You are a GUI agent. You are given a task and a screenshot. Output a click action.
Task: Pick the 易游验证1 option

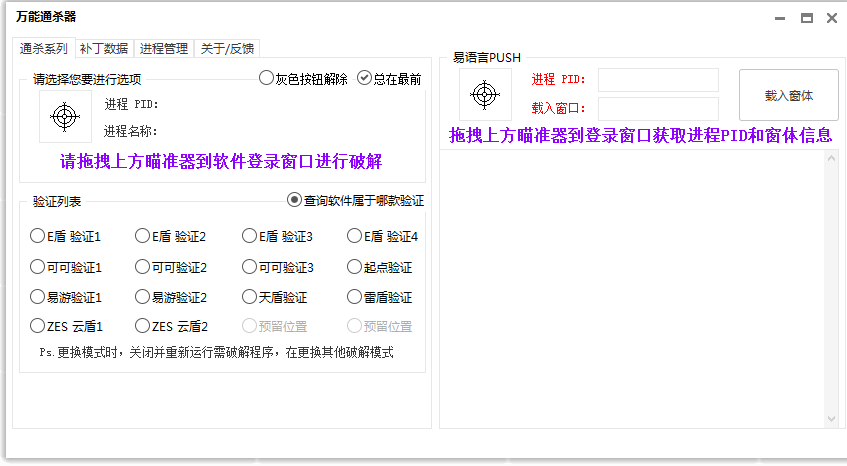[66, 297]
